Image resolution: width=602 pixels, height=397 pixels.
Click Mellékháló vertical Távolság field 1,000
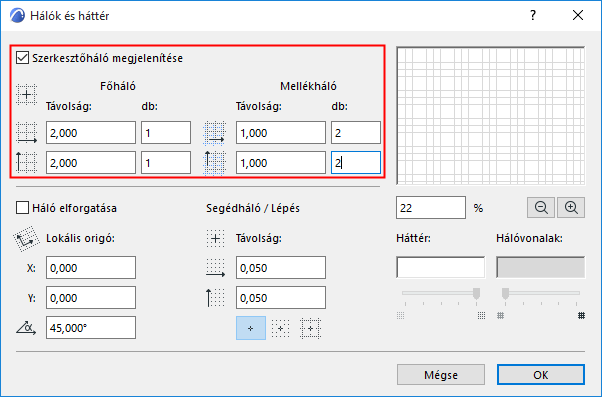pos(281,163)
